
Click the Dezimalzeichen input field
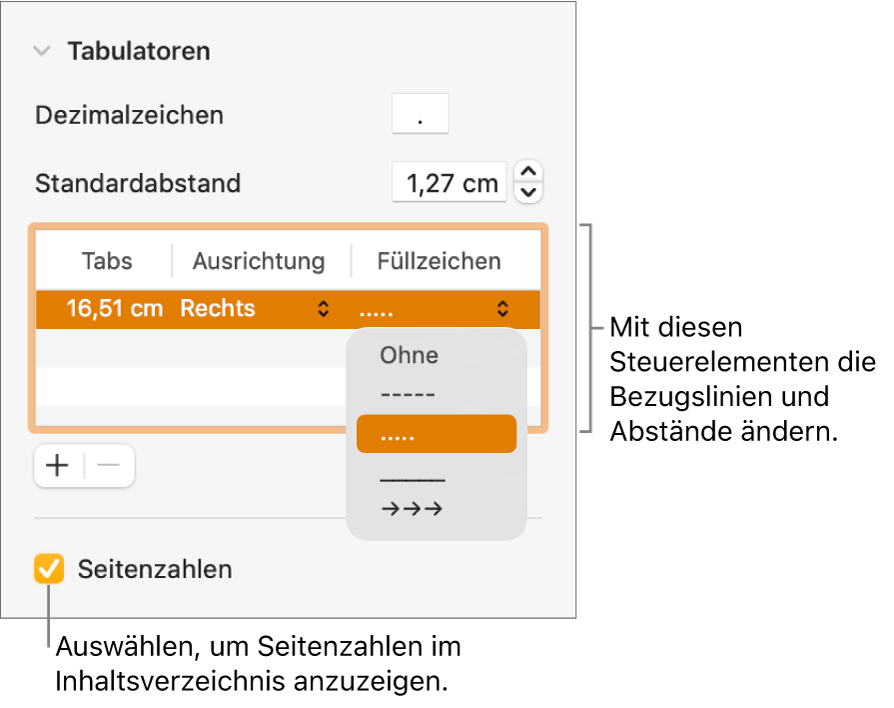[x=420, y=114]
